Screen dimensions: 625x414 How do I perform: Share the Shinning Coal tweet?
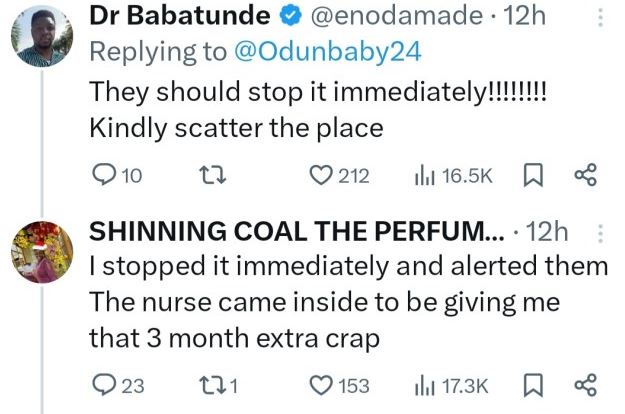tap(585, 385)
